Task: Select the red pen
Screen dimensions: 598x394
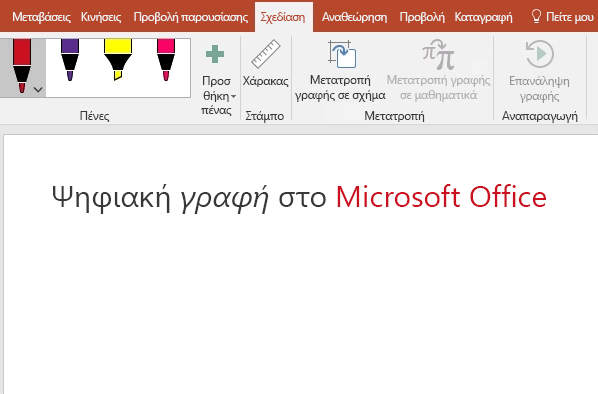Action: tap(22, 66)
